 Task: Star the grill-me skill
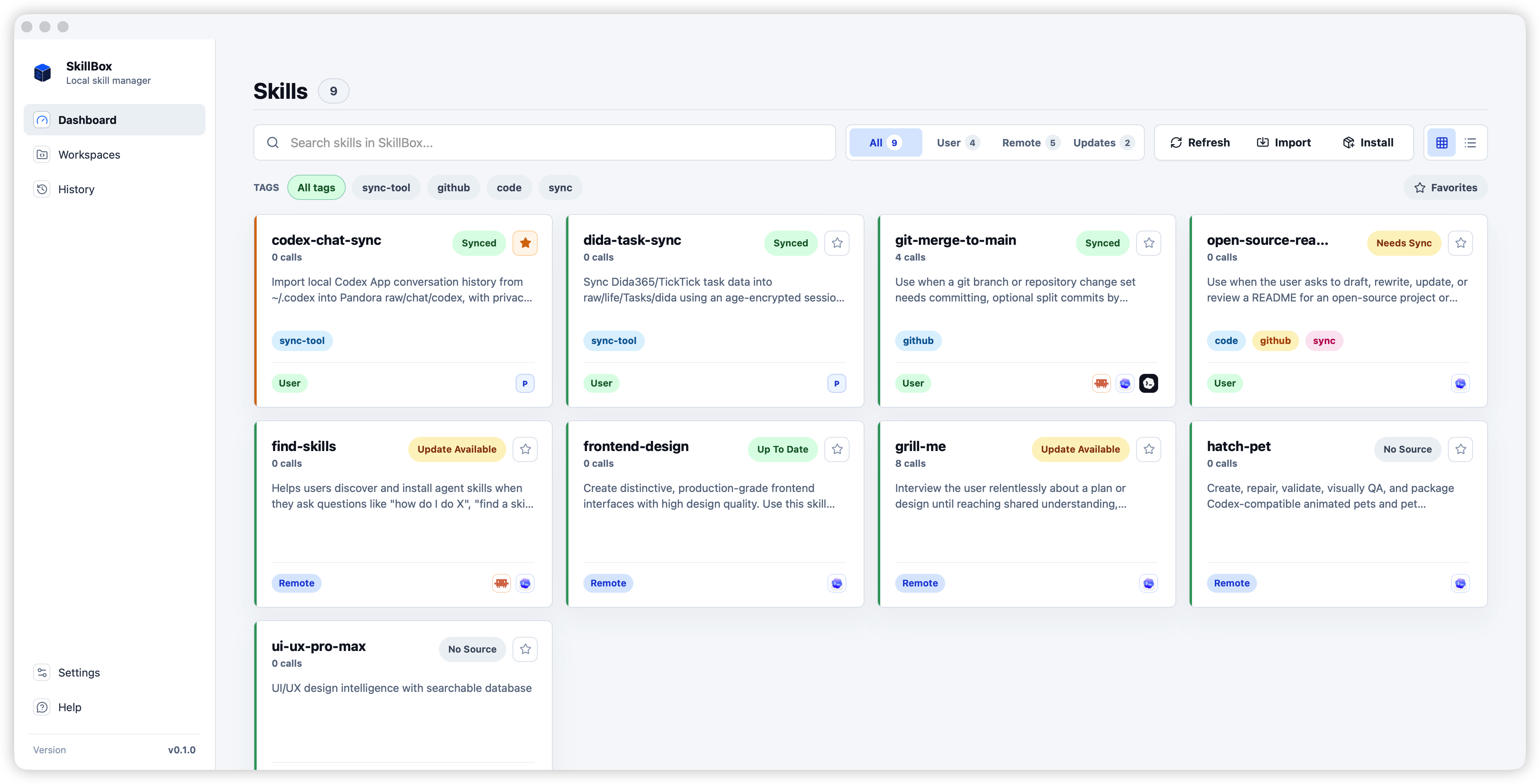tap(1148, 449)
